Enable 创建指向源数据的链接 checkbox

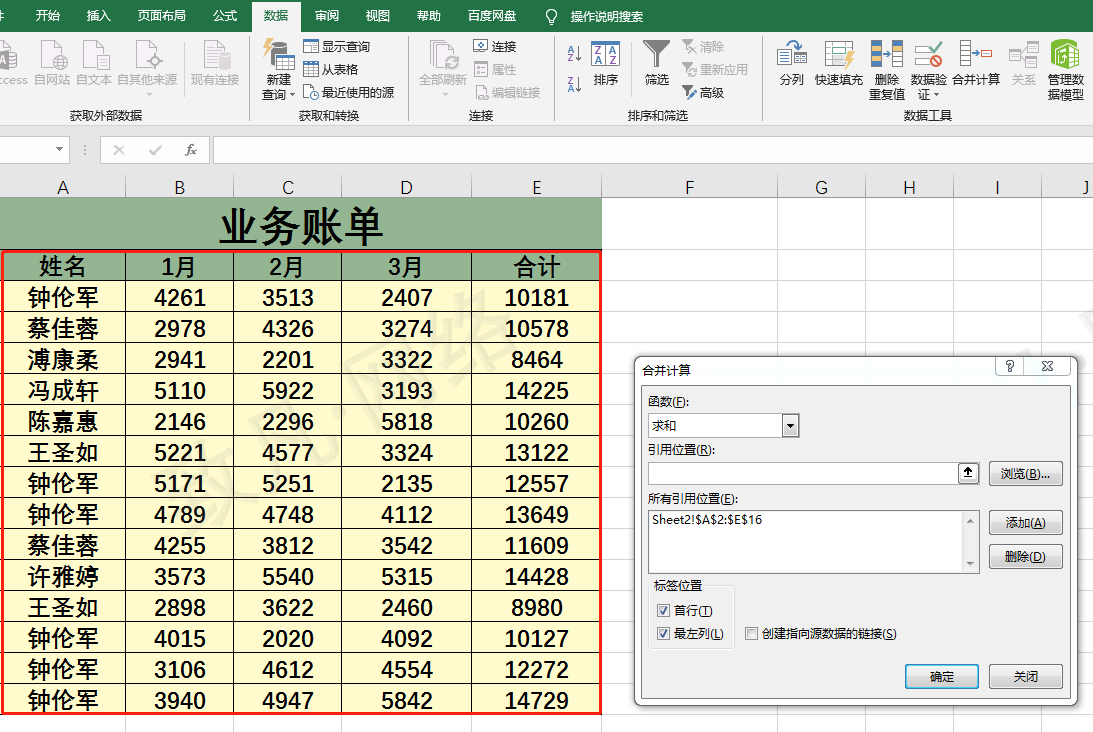[x=751, y=634]
